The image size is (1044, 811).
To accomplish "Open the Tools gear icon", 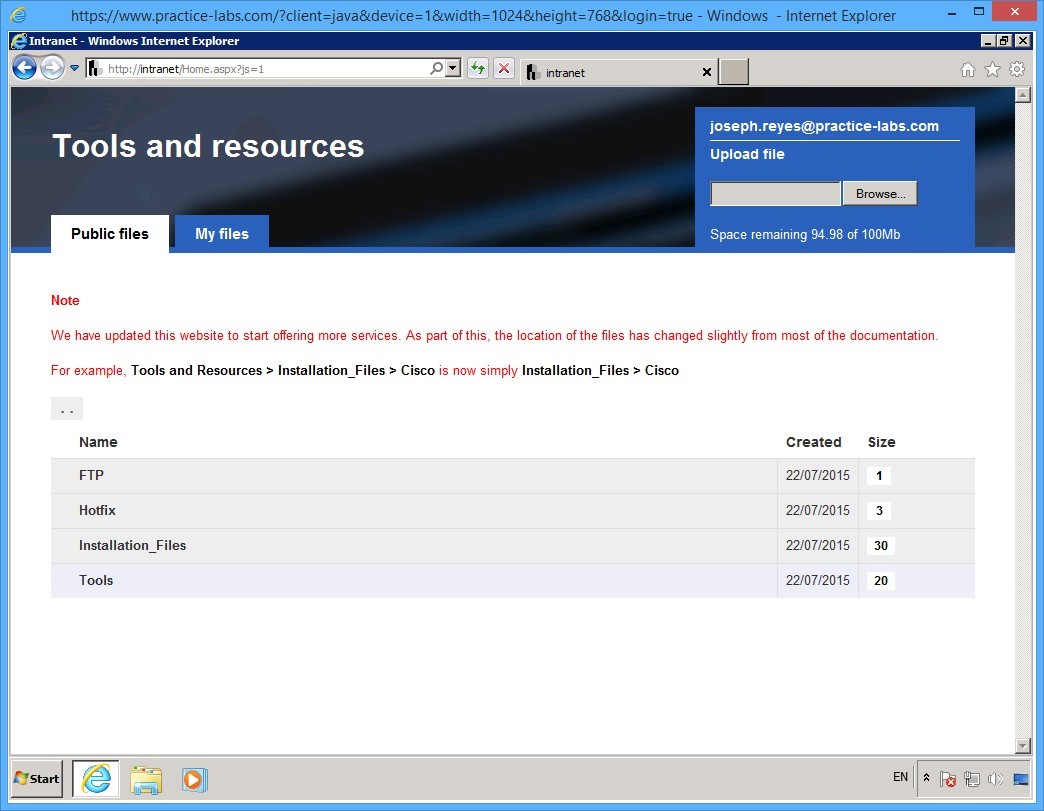I will pyautogui.click(x=1018, y=69).
